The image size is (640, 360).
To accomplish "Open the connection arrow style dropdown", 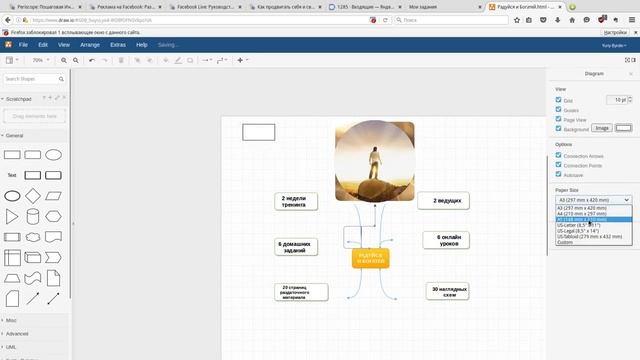I will point(207,60).
